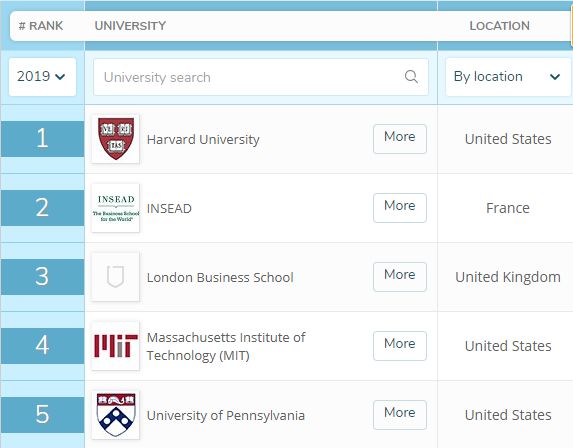Focus the University search input field
Screen dimensions: 573x448
tap(261, 77)
